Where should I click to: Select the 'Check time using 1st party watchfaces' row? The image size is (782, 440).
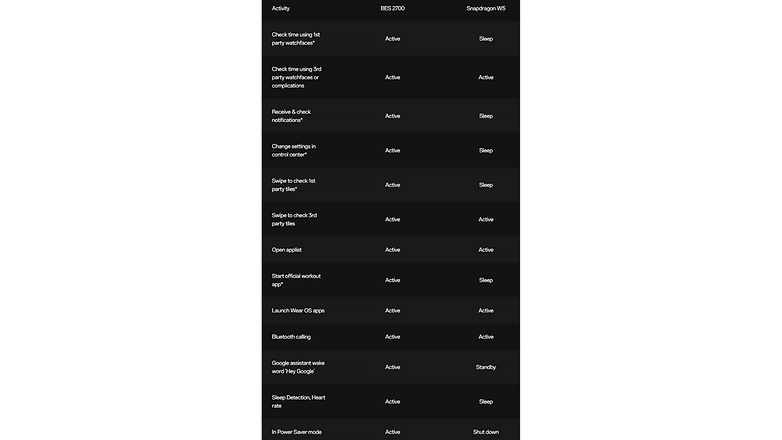391,38
